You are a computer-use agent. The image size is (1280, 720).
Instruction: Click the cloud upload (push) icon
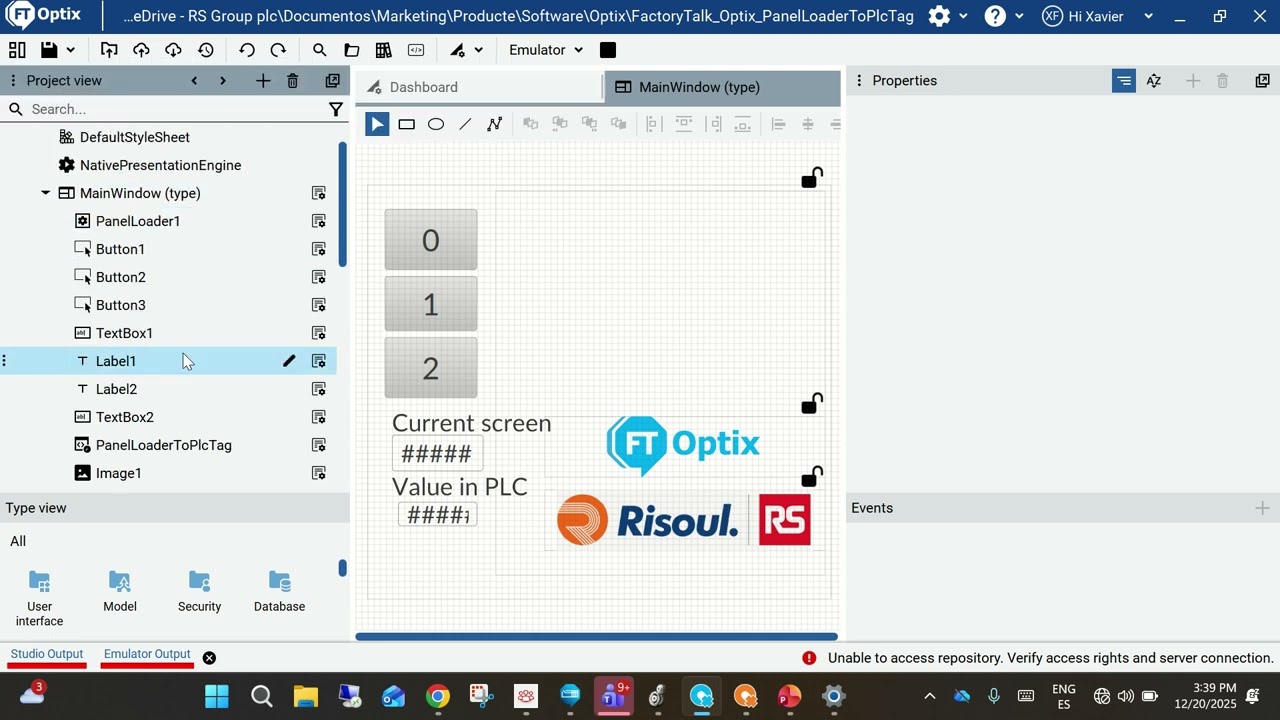pos(141,50)
